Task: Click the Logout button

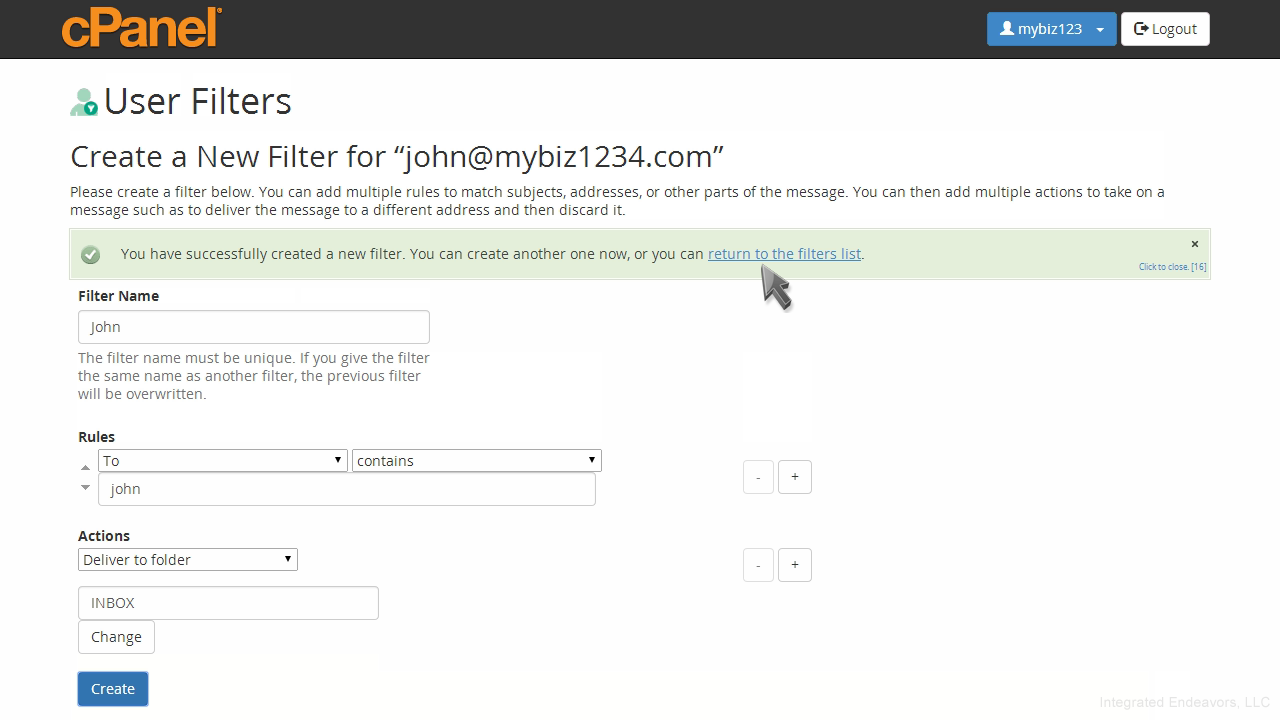Action: [1165, 29]
